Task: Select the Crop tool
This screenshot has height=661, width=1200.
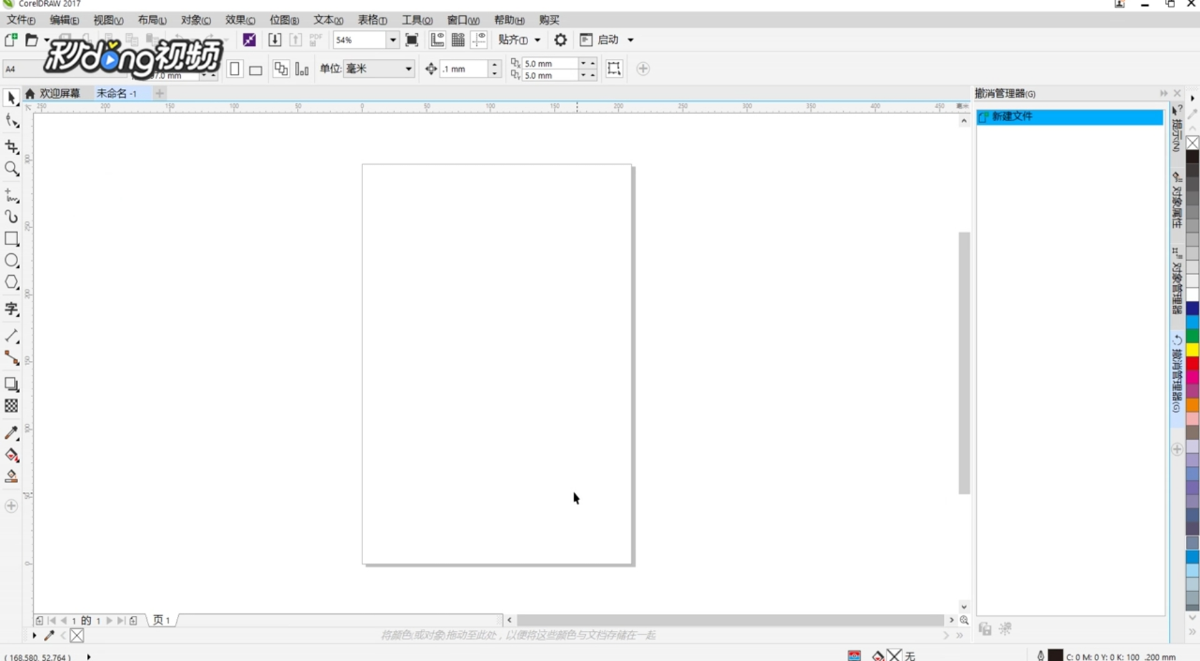Action: 11,147
